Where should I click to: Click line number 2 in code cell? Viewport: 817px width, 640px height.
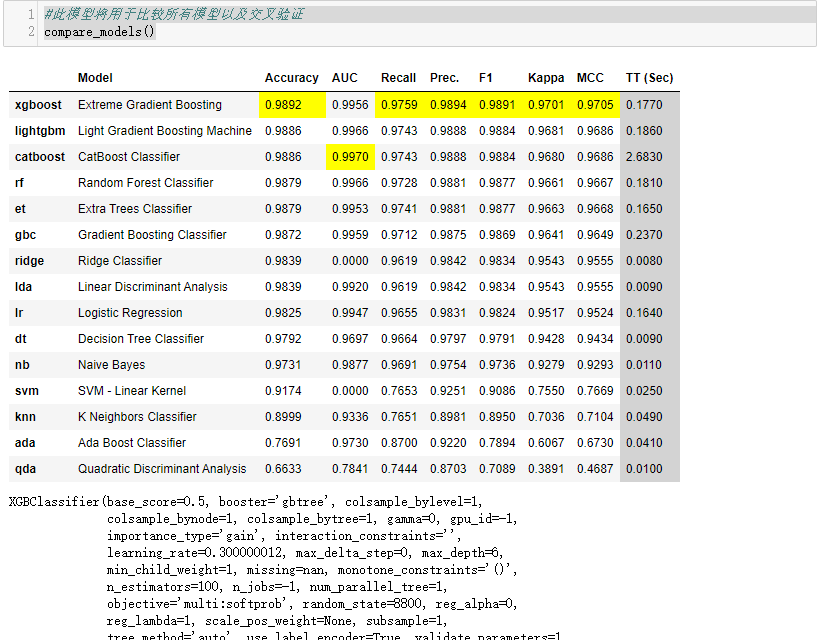[x=31, y=32]
